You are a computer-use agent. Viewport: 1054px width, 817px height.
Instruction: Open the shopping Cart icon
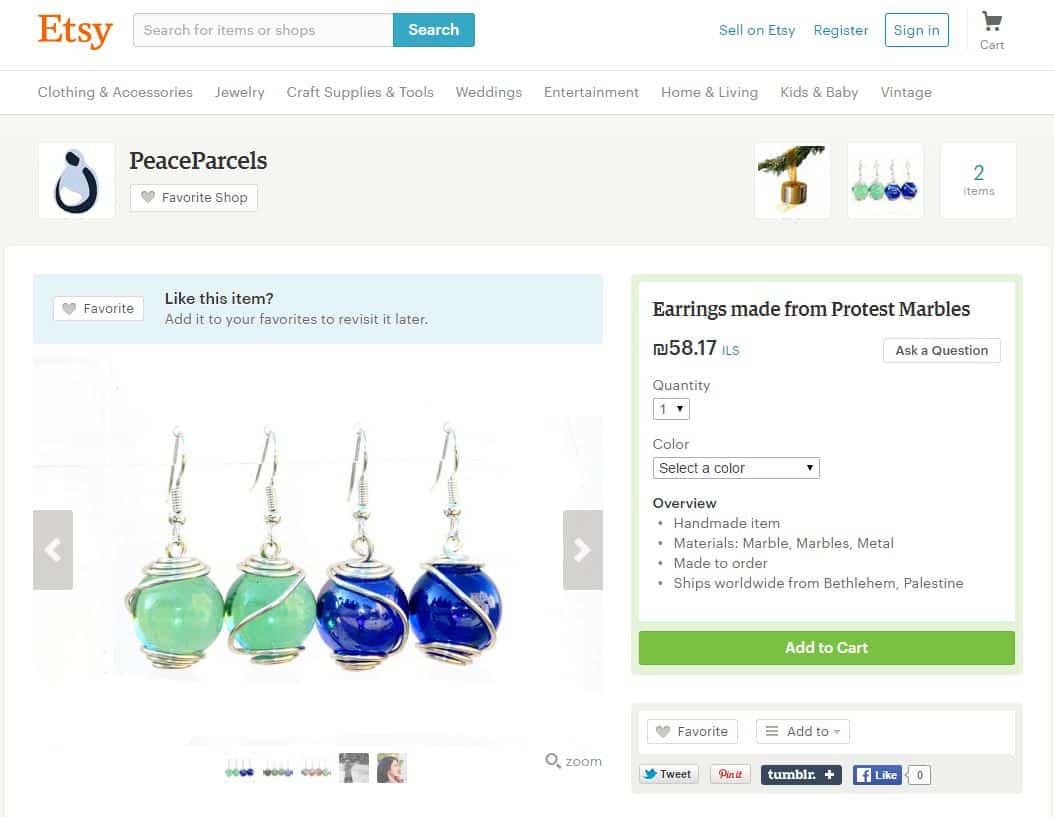pyautogui.click(x=991, y=23)
